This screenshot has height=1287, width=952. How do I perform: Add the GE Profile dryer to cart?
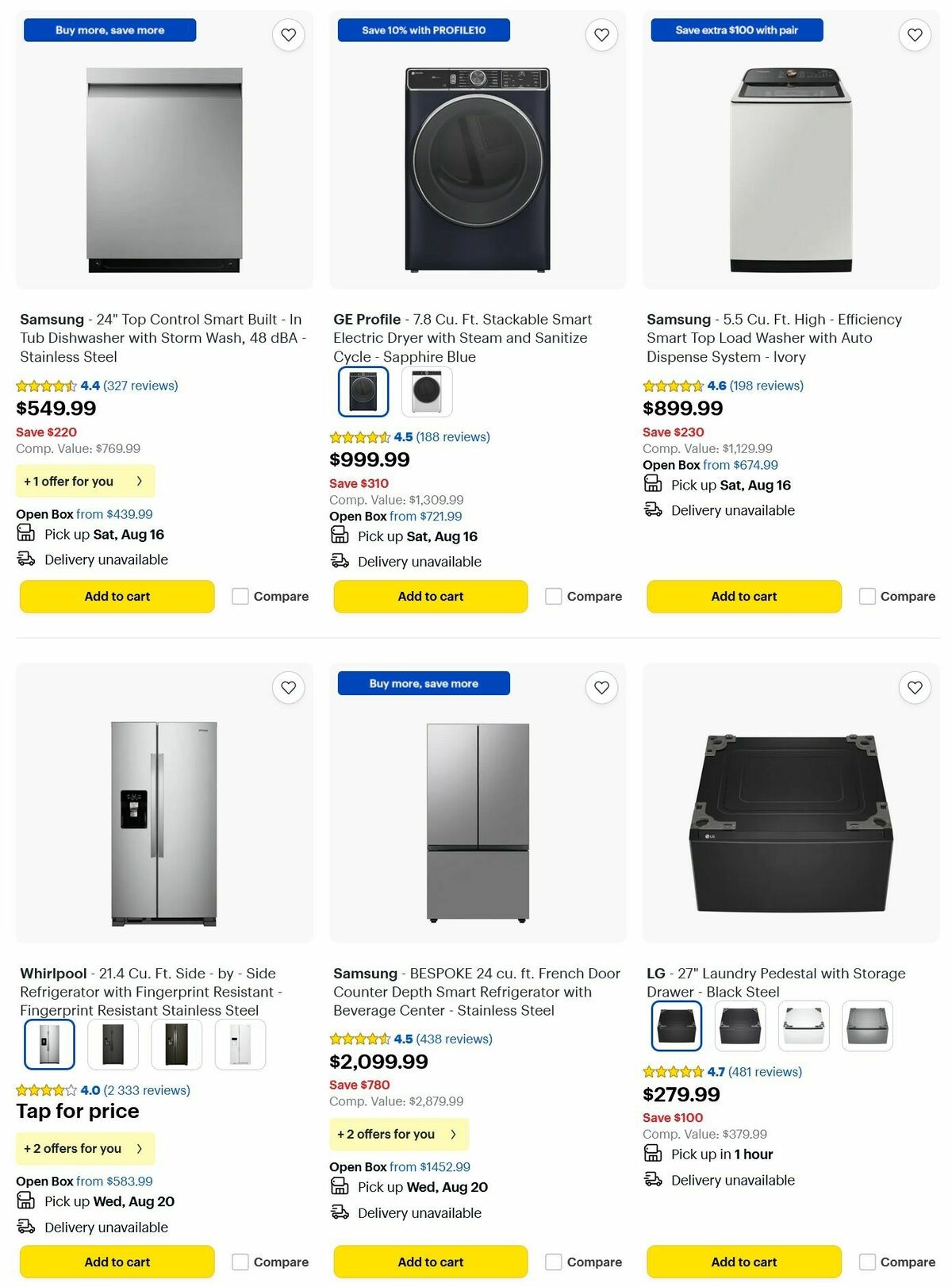[430, 596]
